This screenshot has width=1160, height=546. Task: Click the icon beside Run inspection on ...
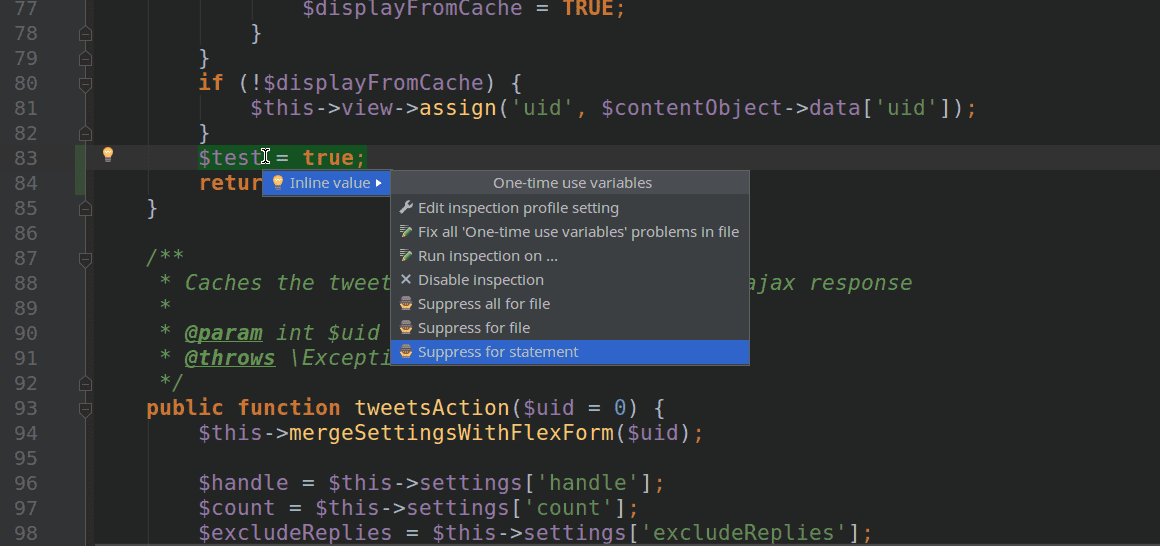point(405,256)
